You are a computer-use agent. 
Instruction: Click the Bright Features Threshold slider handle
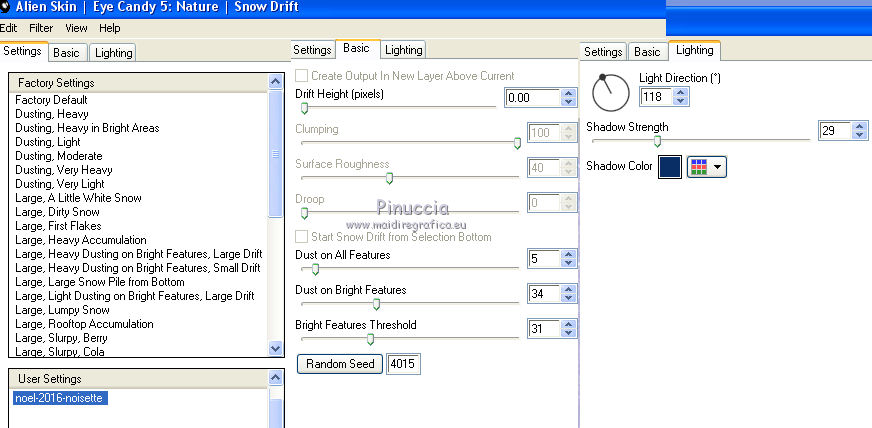(x=370, y=339)
